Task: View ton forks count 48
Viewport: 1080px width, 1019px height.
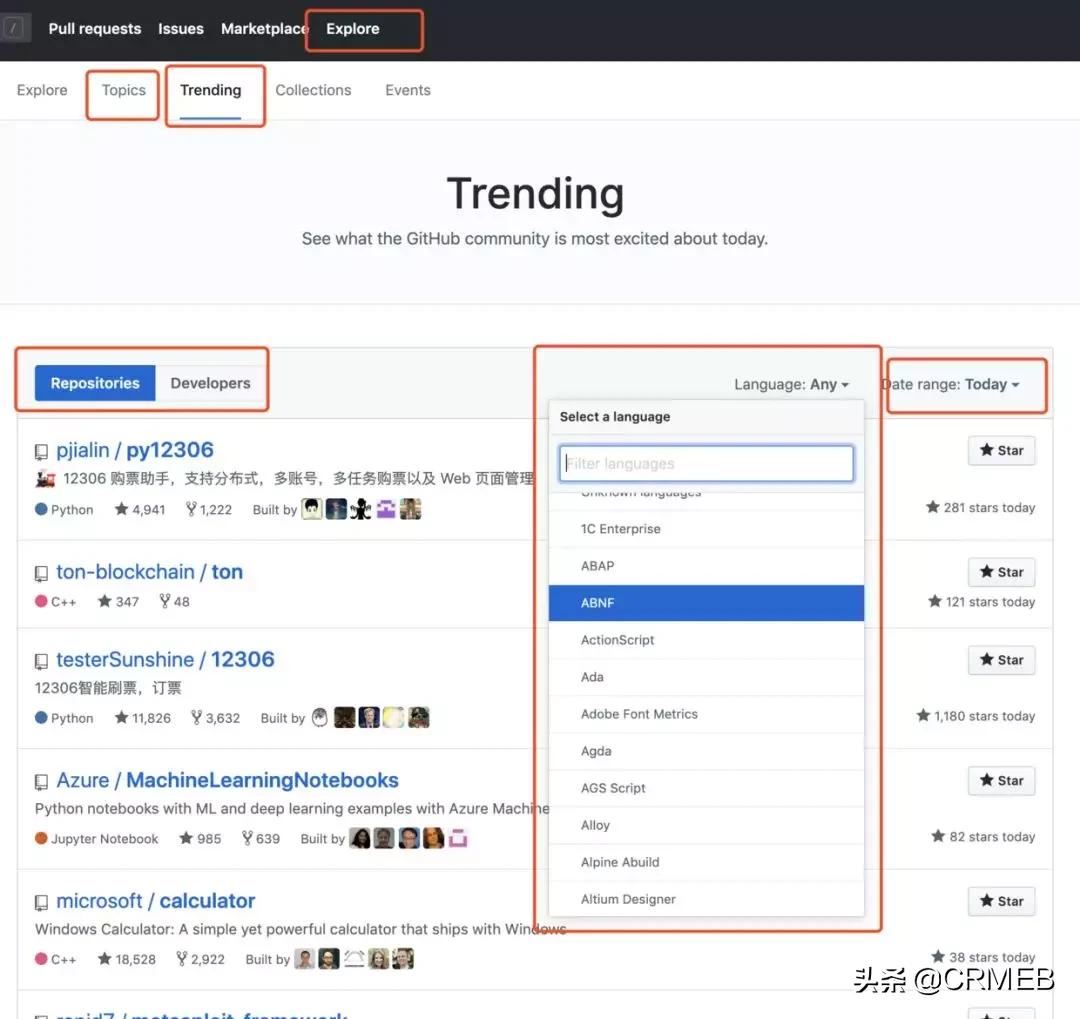Action: coord(175,602)
